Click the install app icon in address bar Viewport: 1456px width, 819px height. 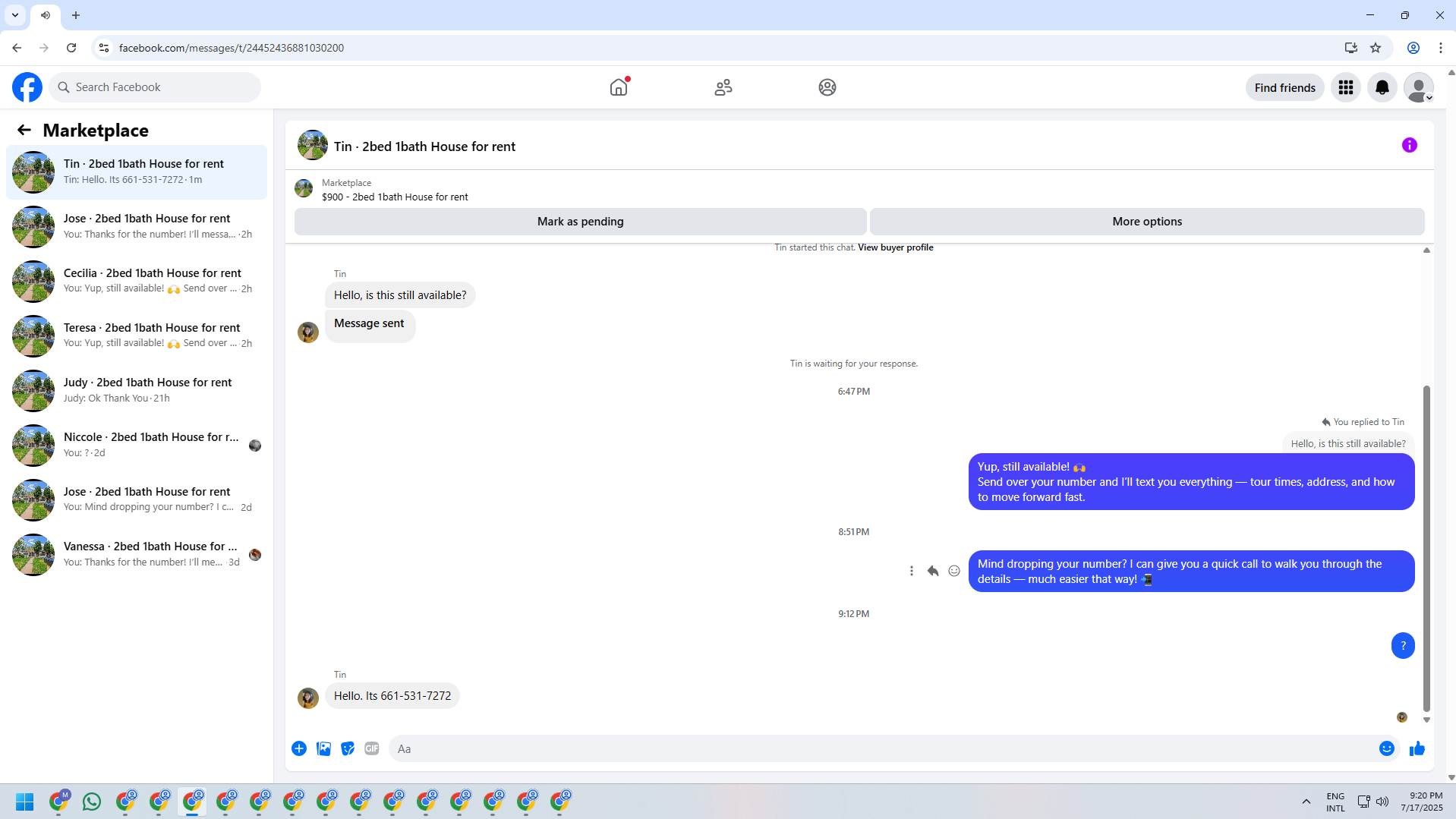pos(1351,48)
